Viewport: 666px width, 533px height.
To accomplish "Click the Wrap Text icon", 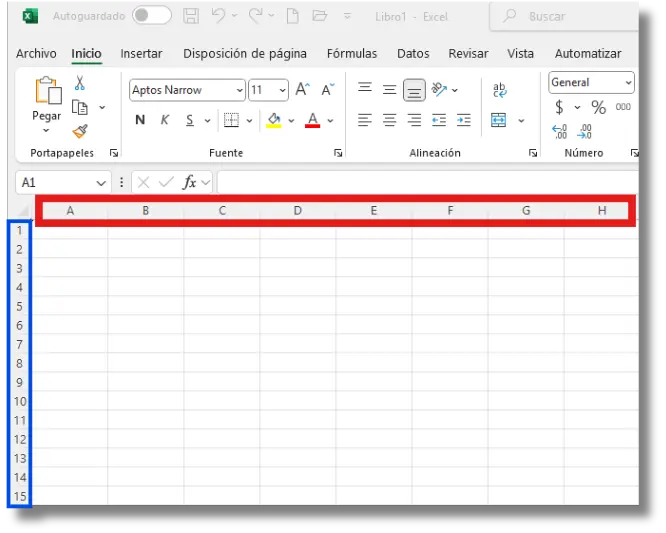I will [500, 90].
